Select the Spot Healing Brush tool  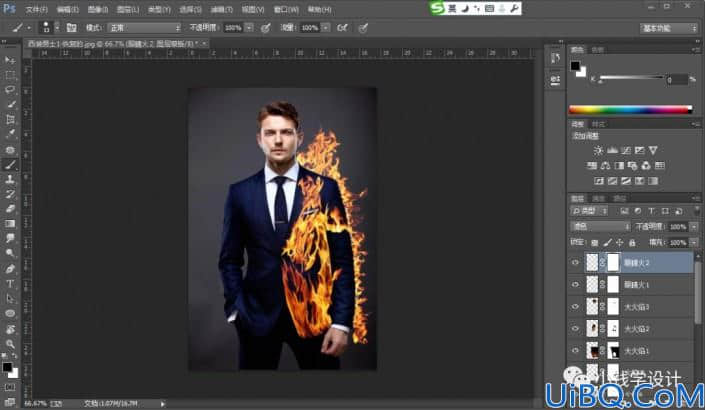coord(10,149)
